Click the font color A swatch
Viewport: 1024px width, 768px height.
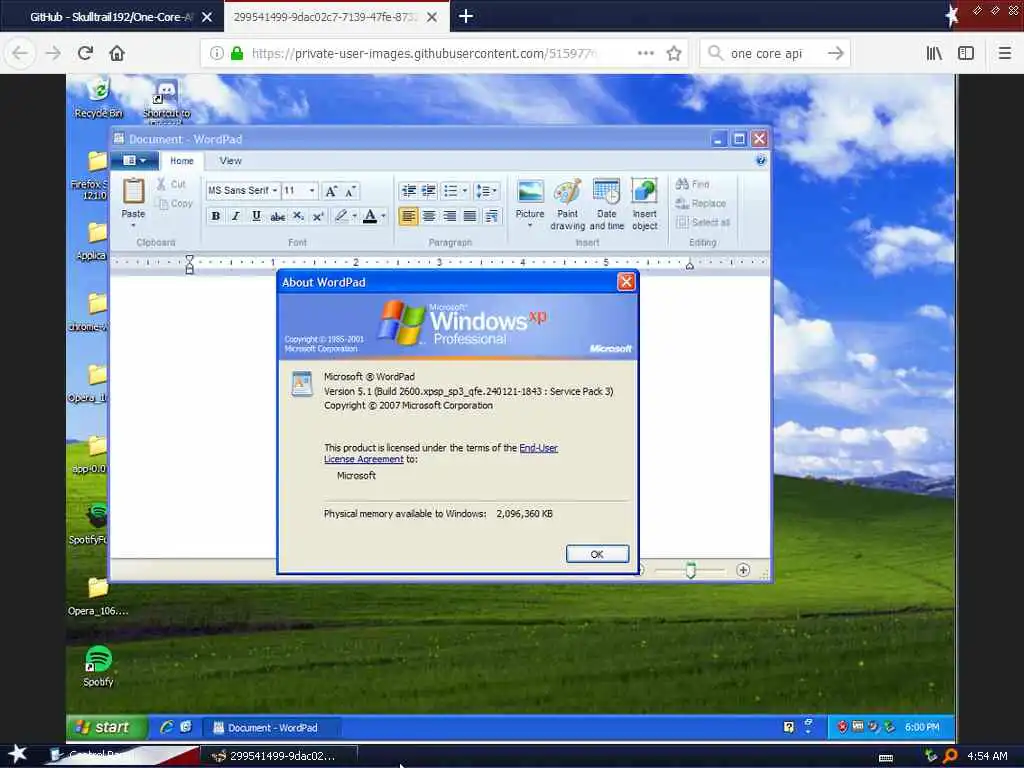coord(370,216)
